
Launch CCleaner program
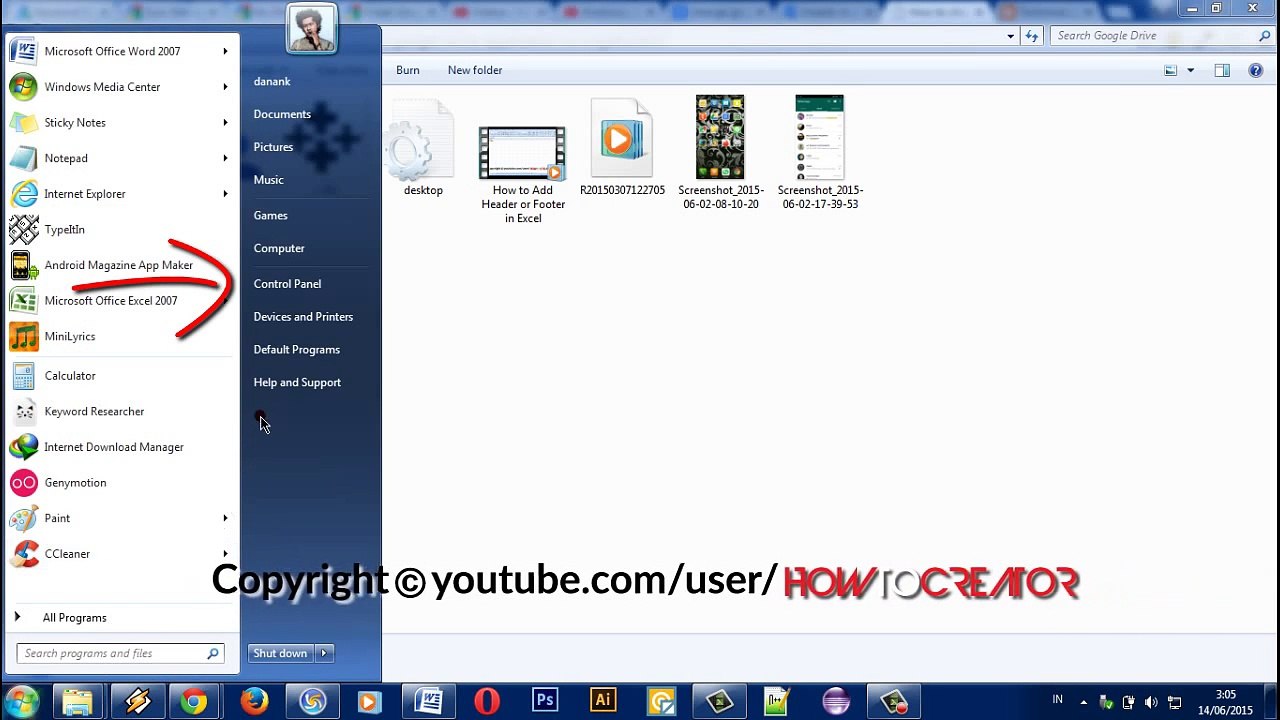pos(67,554)
